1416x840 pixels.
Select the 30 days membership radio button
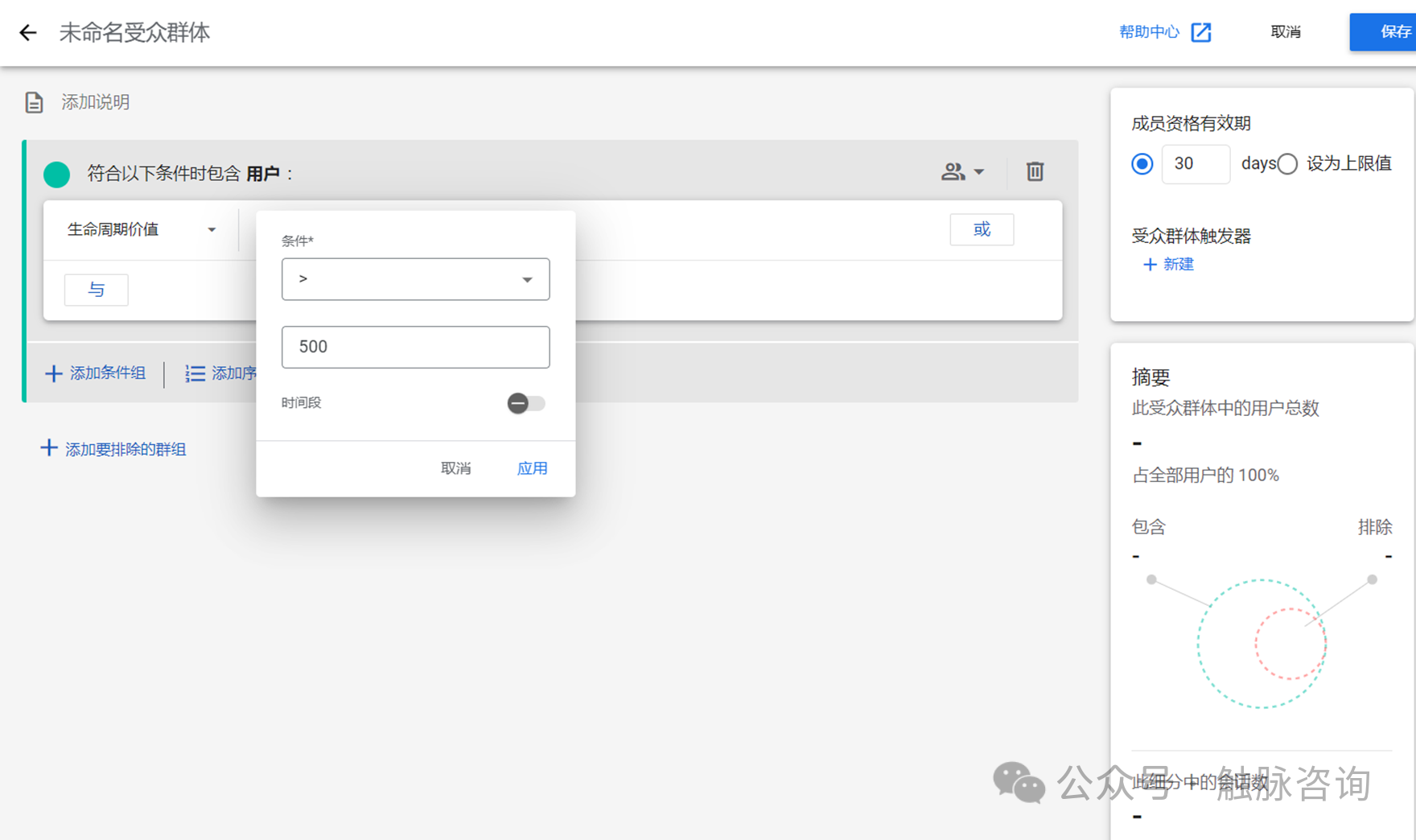click(1142, 164)
